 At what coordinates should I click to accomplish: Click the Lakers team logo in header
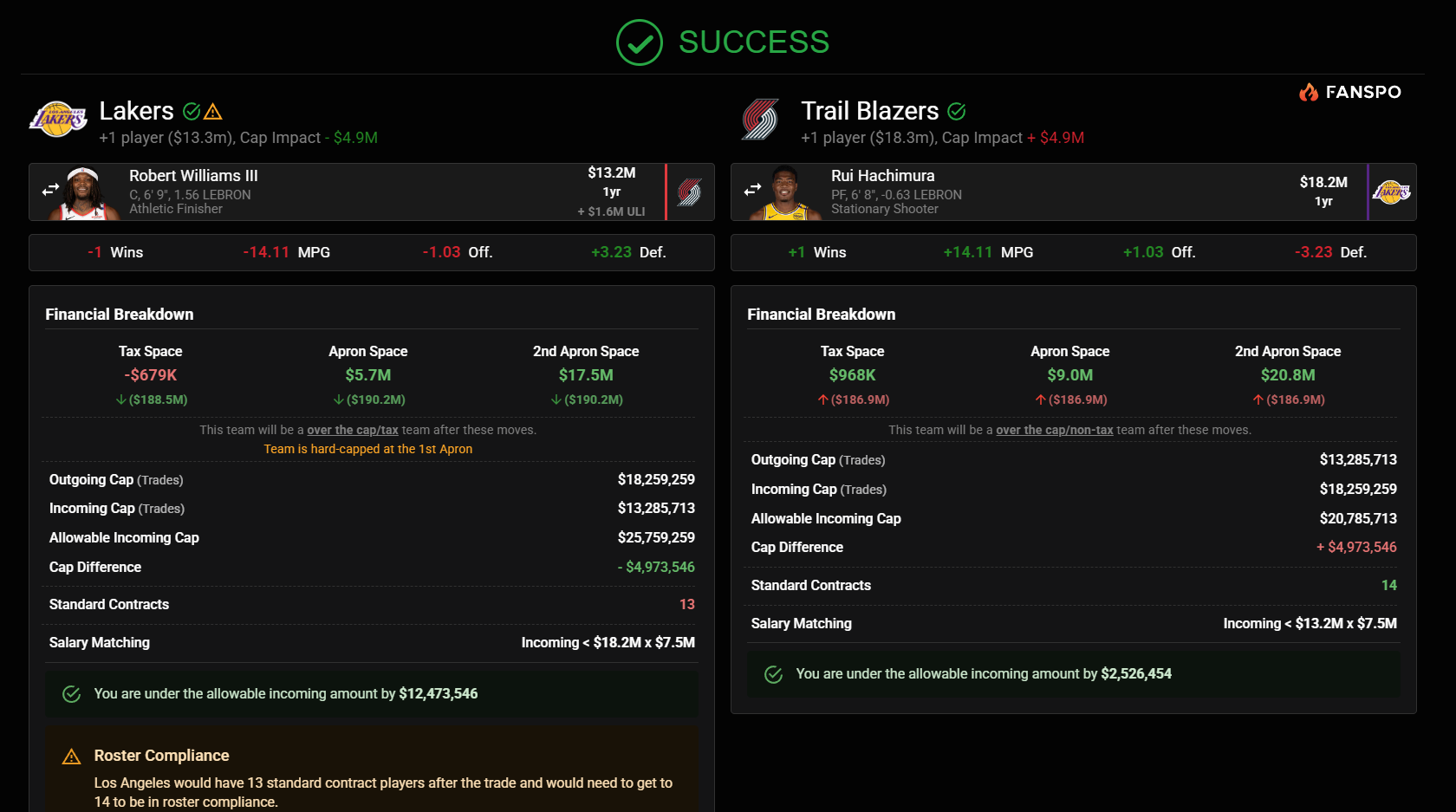point(58,120)
